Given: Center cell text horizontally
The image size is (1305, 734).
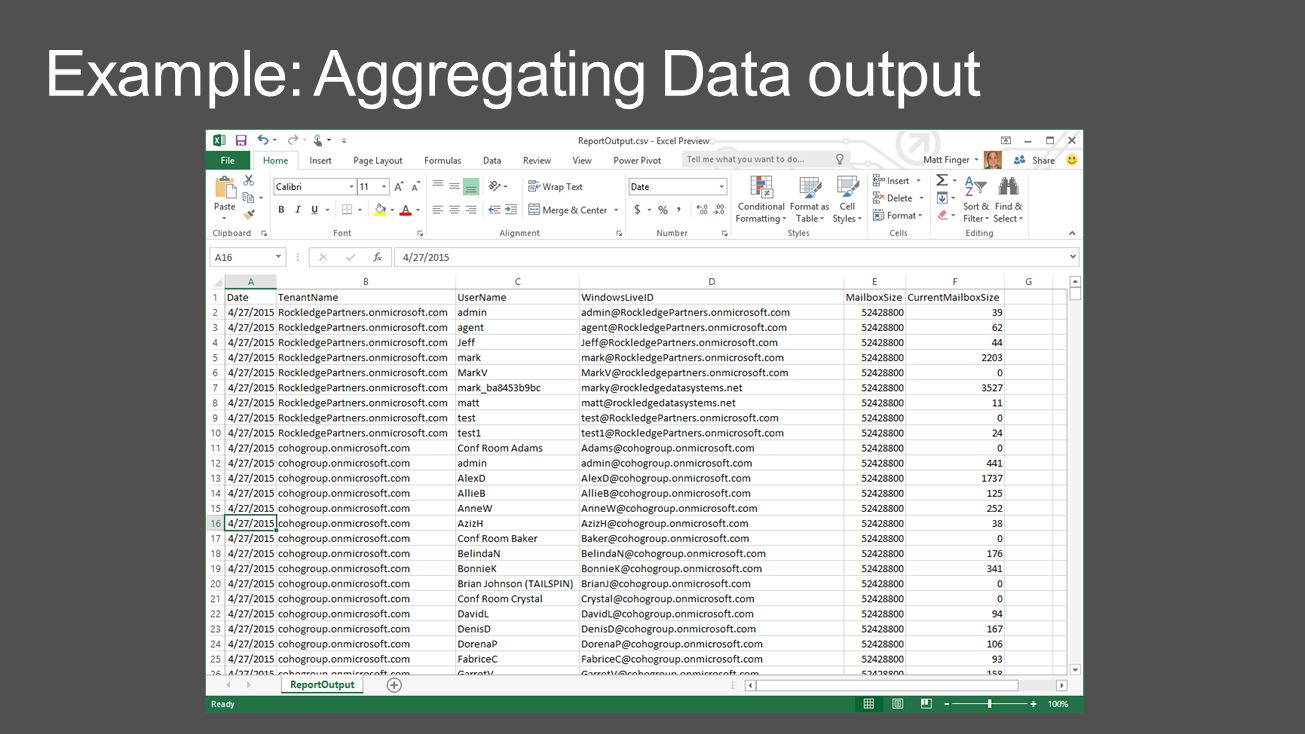Looking at the screenshot, I should [x=454, y=210].
